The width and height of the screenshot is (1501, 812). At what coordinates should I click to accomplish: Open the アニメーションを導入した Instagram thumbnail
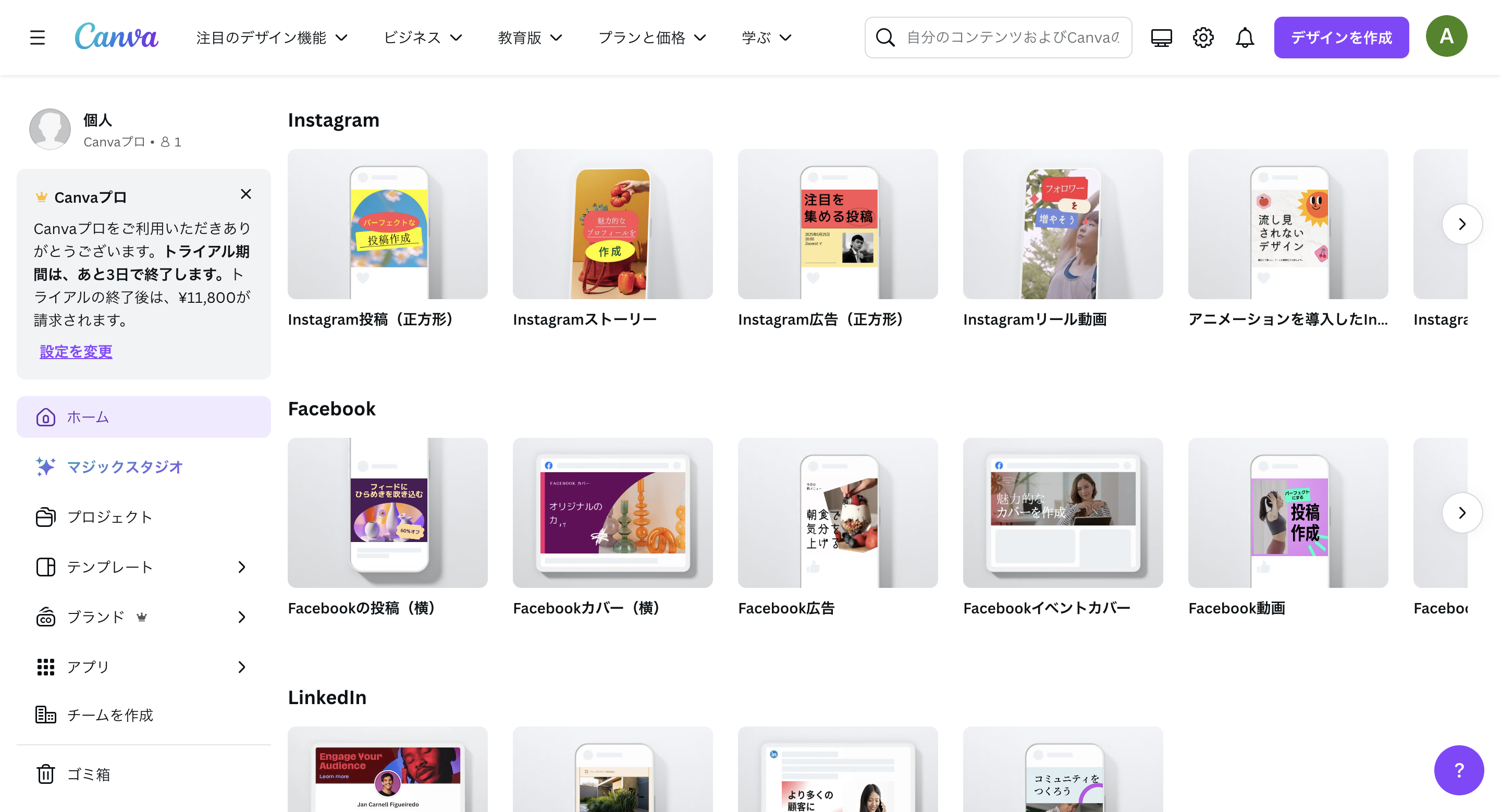pos(1288,224)
